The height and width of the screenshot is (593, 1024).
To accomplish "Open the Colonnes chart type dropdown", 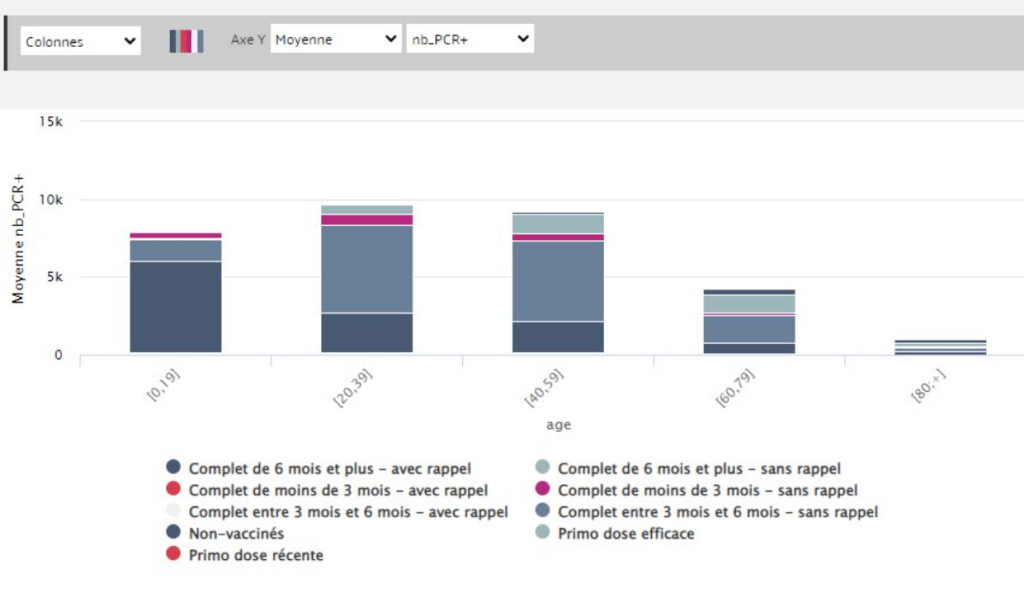I will pos(80,40).
